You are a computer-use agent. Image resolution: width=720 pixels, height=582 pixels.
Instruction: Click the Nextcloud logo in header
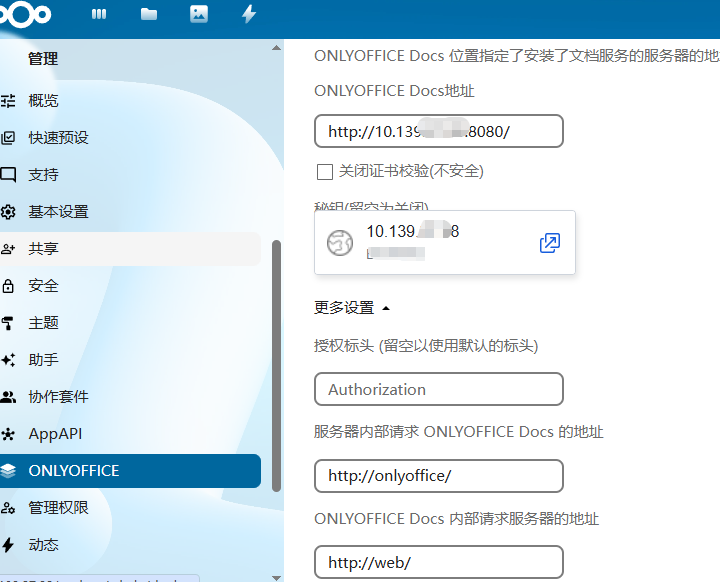(27, 15)
